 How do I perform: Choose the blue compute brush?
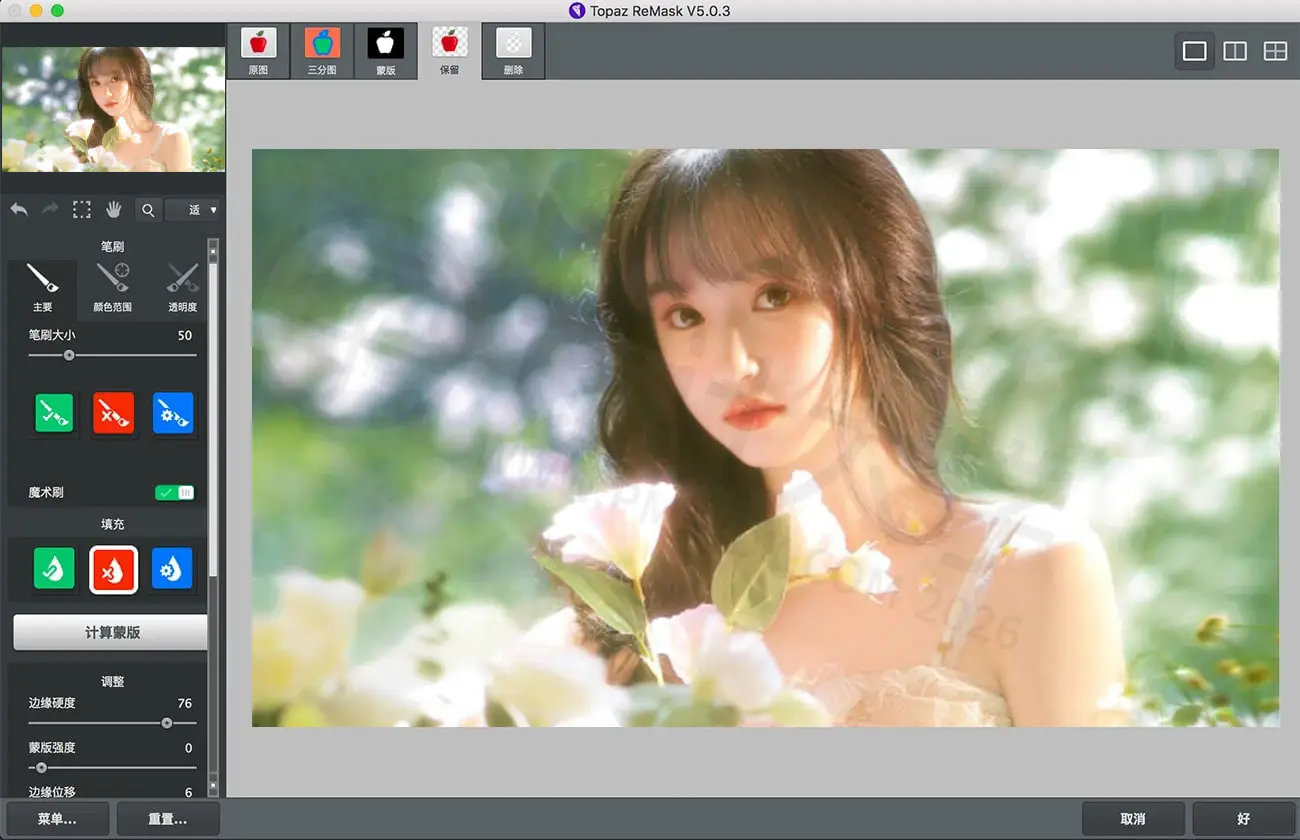(173, 413)
